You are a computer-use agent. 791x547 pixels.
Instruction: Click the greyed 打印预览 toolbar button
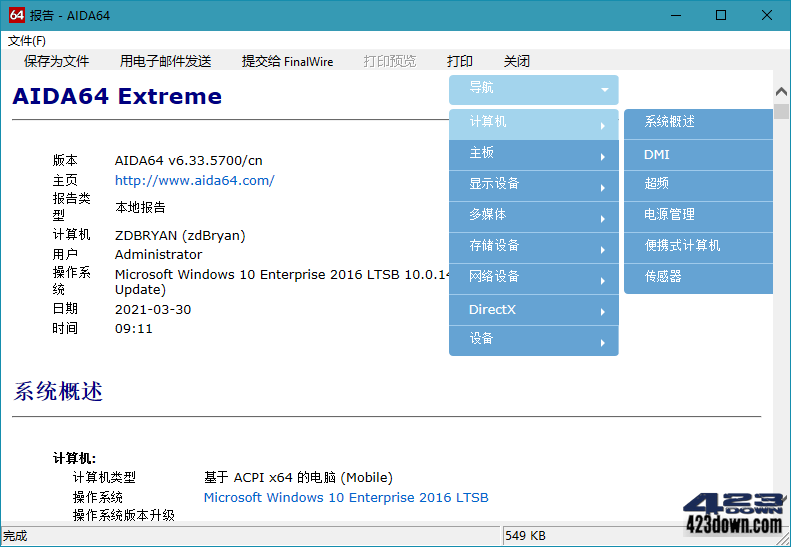[389, 62]
